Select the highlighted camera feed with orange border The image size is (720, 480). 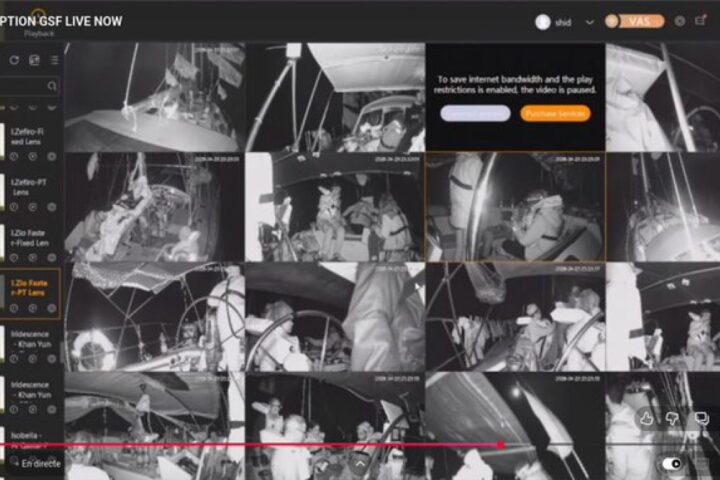(x=514, y=207)
